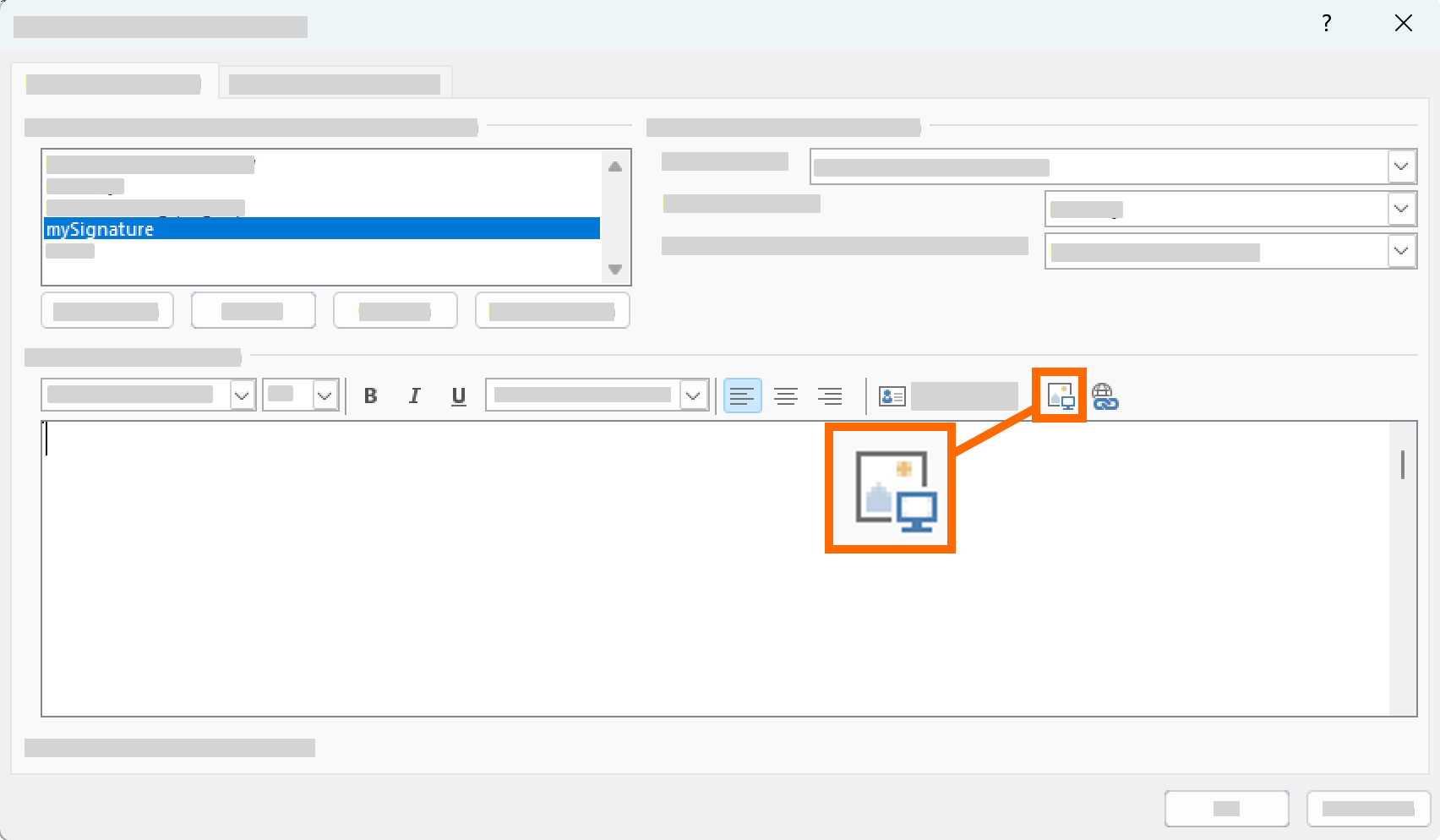This screenshot has width=1440, height=840.
Task: Expand the font name dropdown
Action: point(242,395)
